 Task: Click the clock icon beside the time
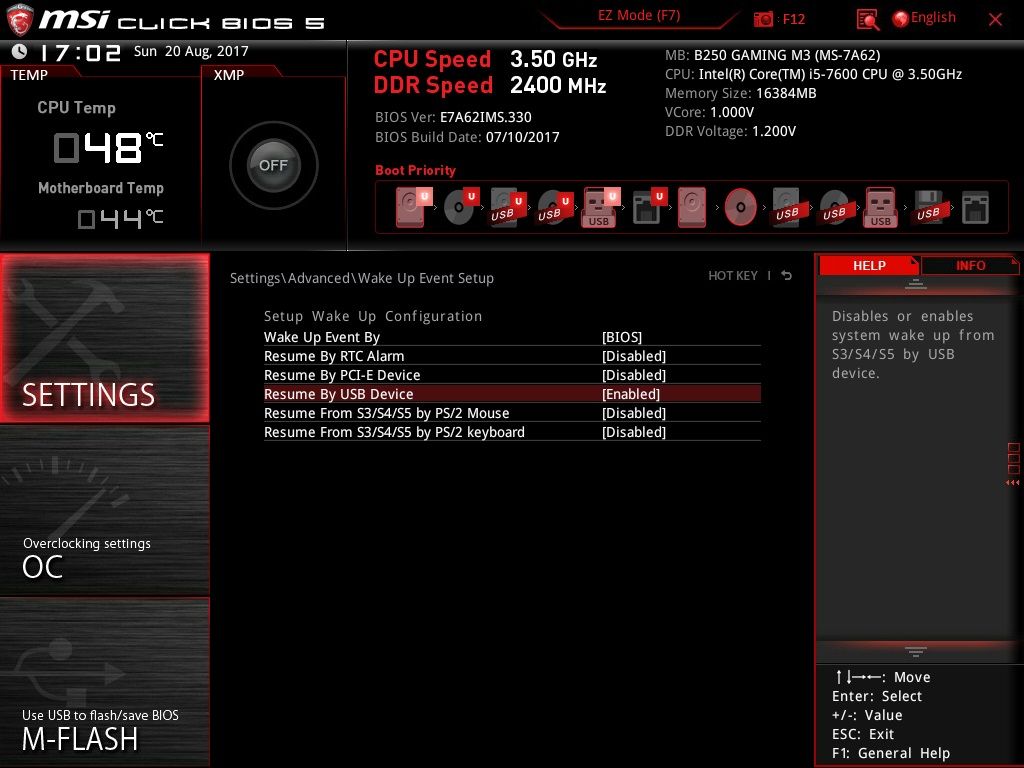pos(20,51)
